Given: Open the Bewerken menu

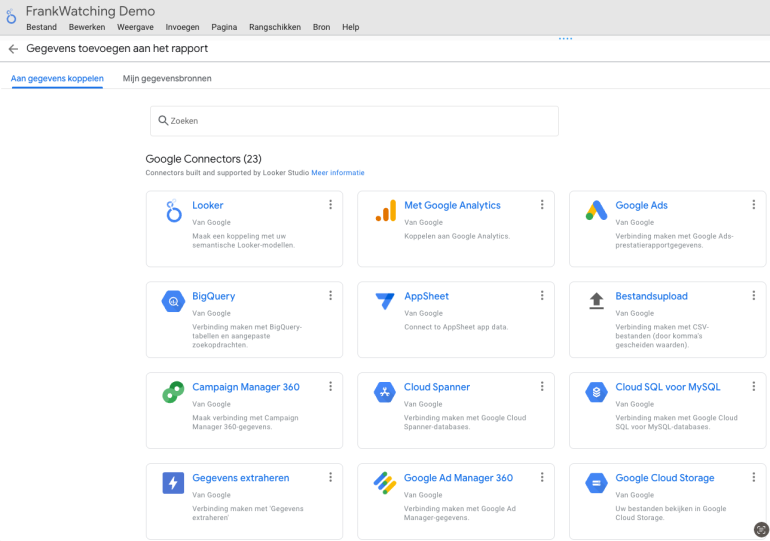Looking at the screenshot, I should tap(87, 27).
